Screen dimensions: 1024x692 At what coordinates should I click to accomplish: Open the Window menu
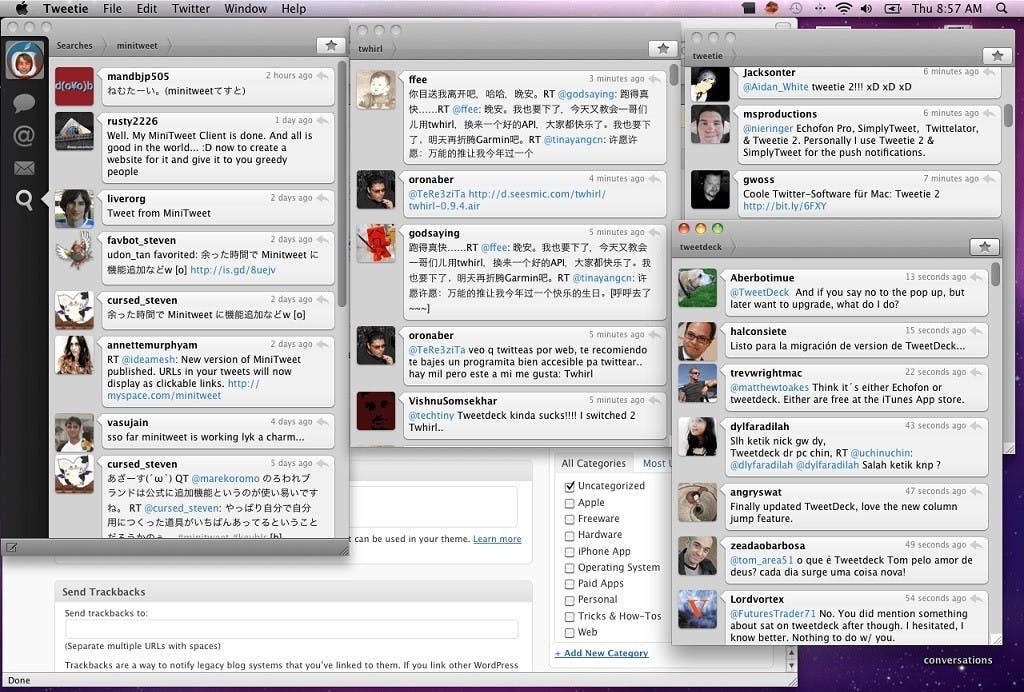tap(245, 9)
